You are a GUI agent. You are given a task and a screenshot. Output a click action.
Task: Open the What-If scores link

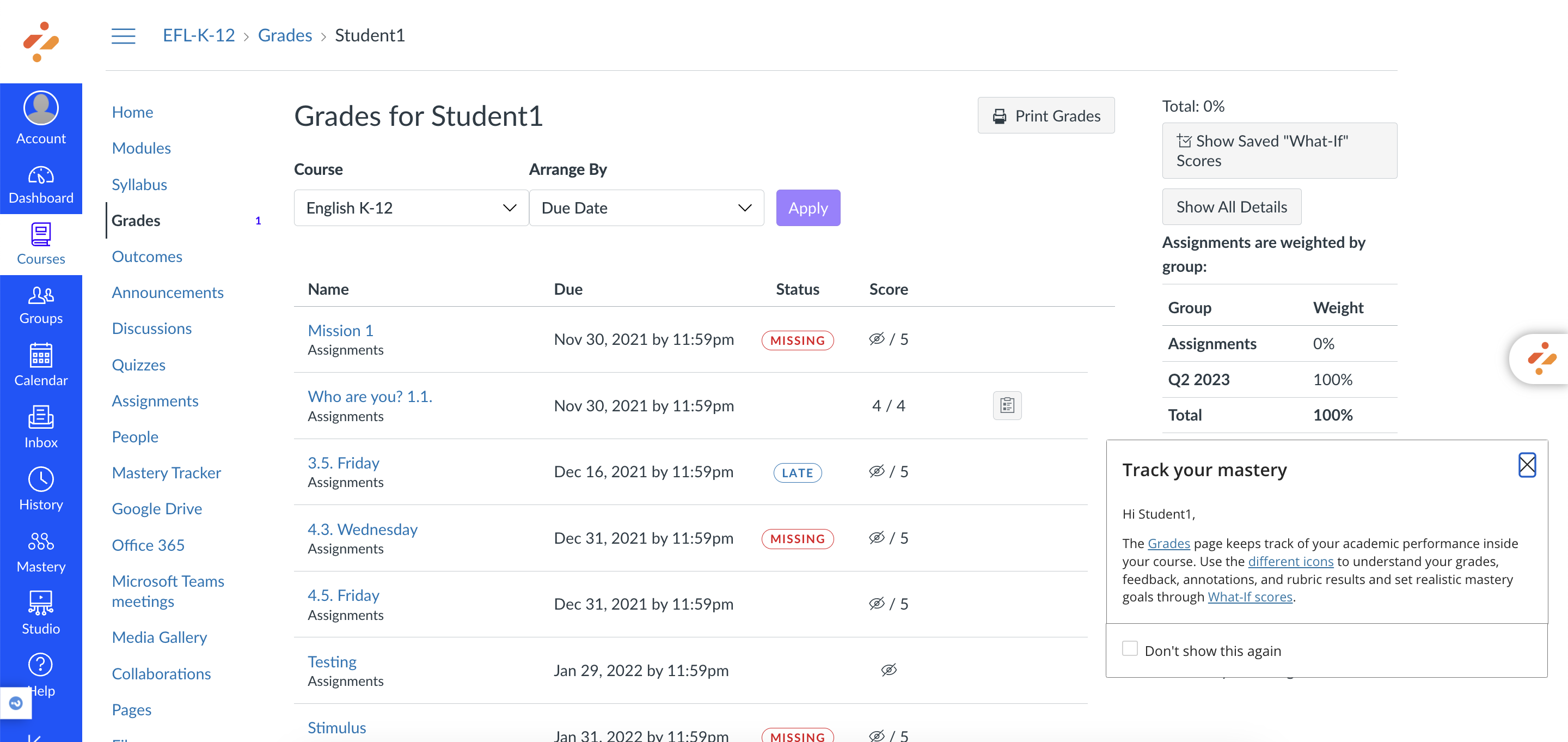(x=1249, y=597)
